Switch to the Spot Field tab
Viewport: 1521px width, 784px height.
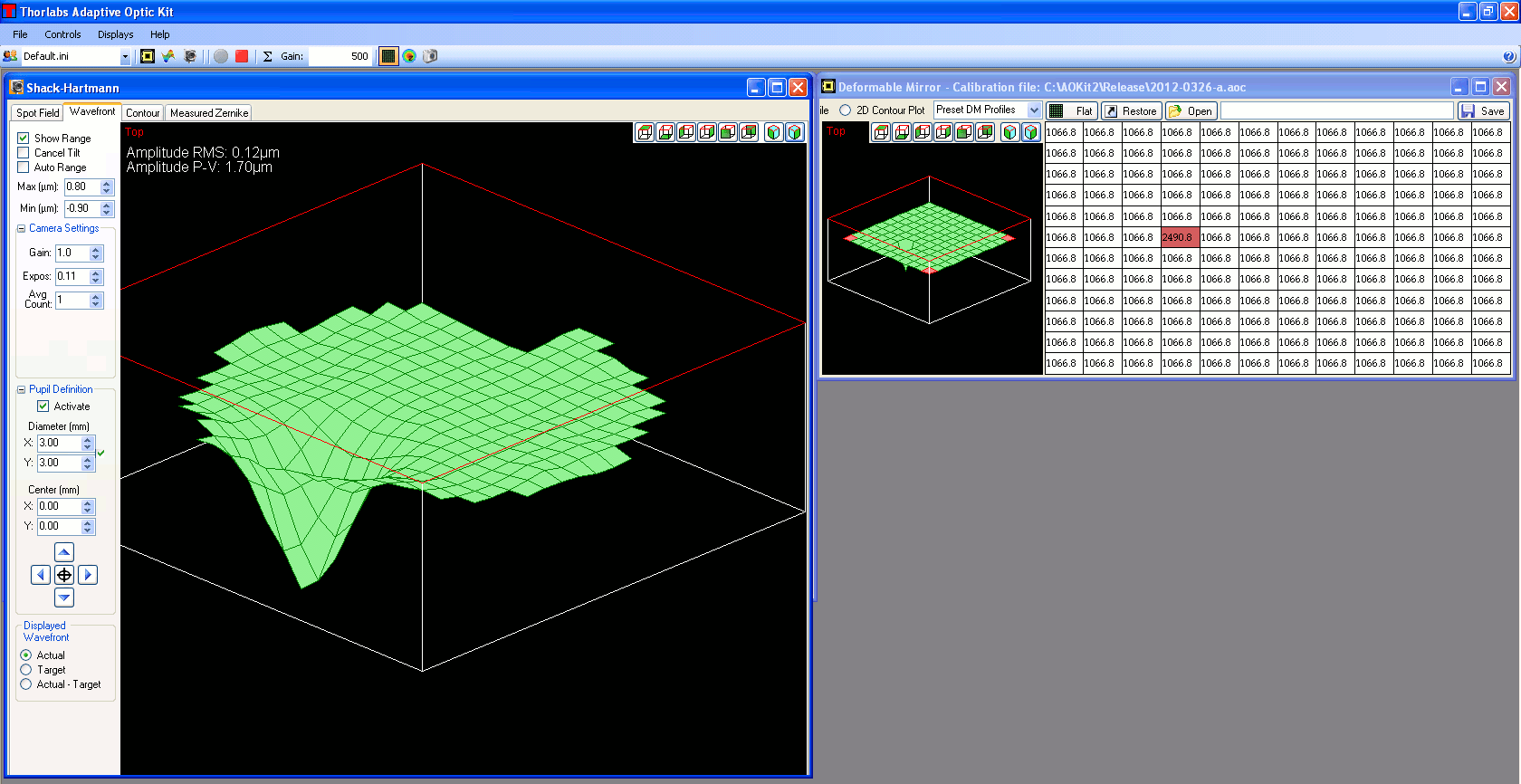[x=37, y=113]
